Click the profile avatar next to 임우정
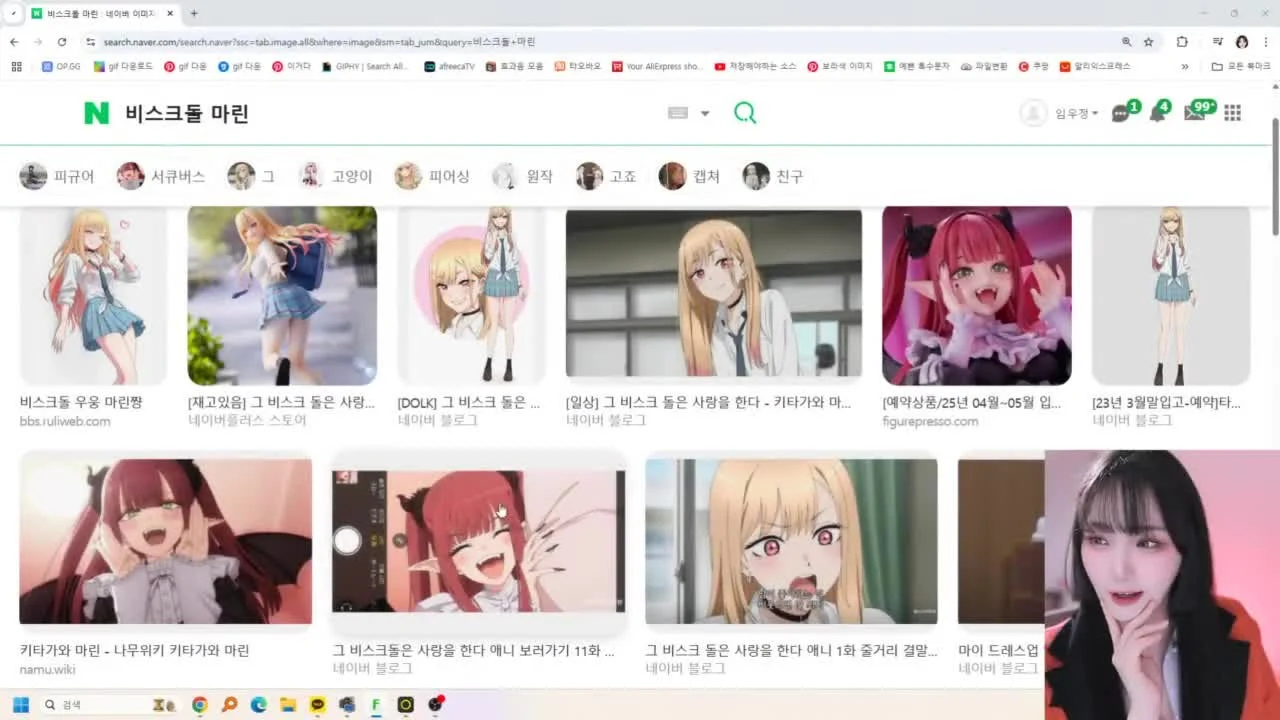1280x720 pixels. click(1033, 113)
